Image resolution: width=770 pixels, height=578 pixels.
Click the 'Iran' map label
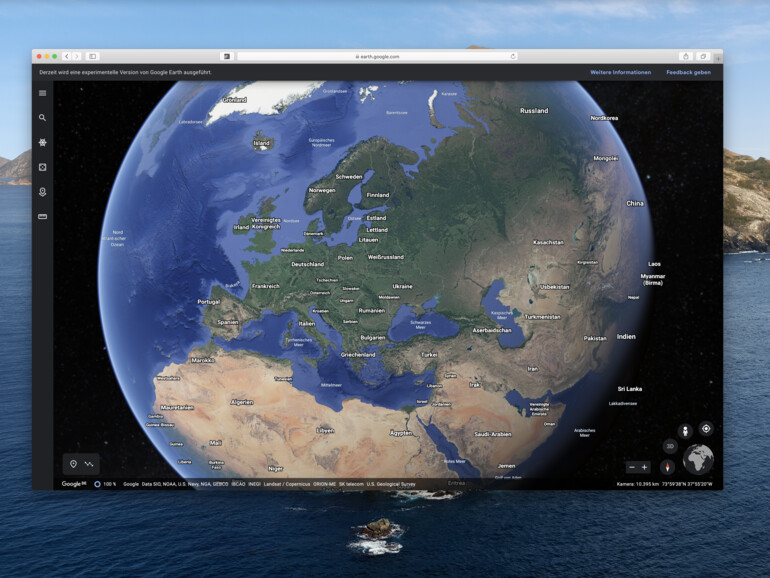tap(533, 369)
